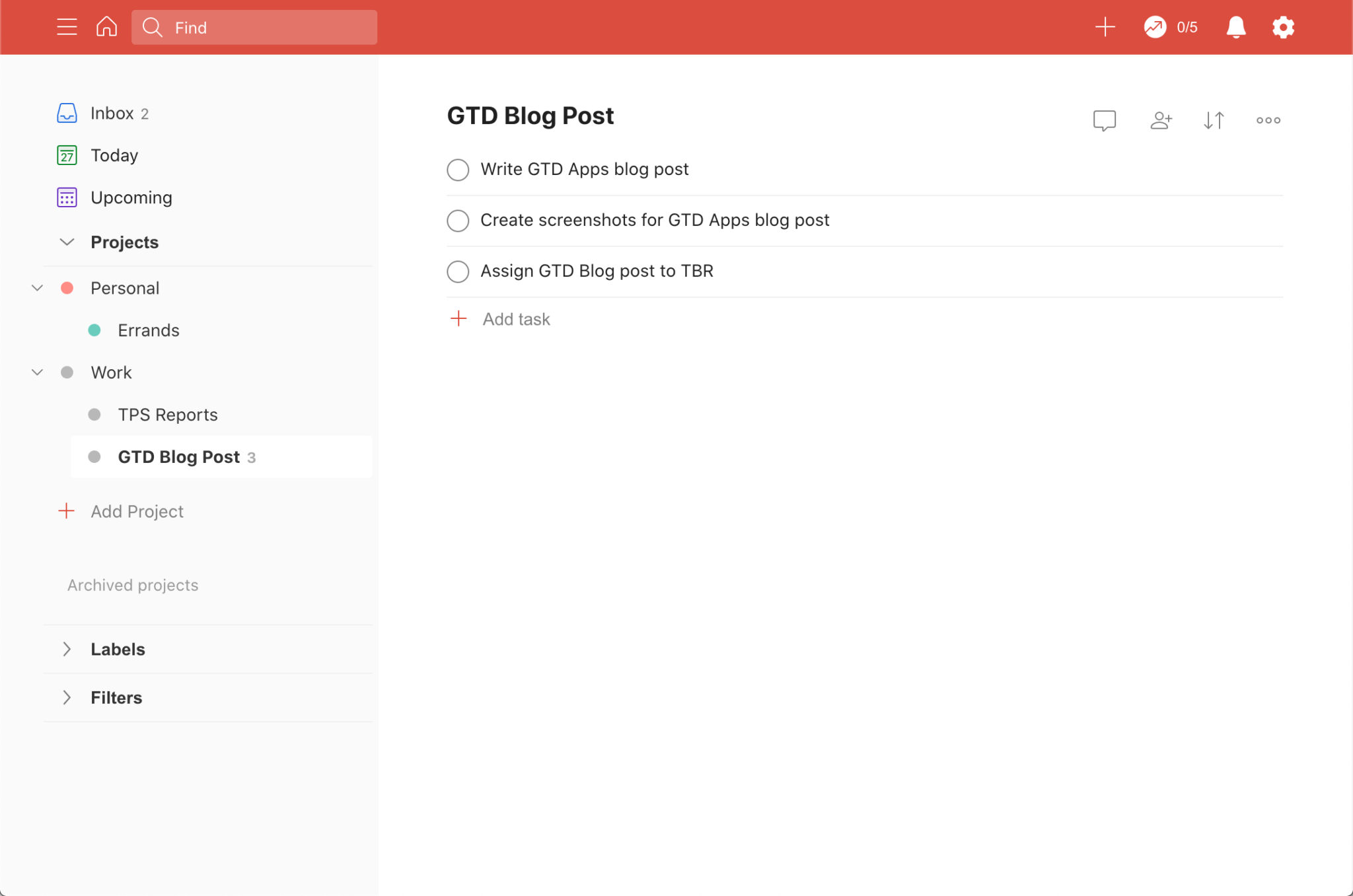Image resolution: width=1353 pixels, height=896 pixels.
Task: Focus the Find search field
Action: [x=254, y=27]
